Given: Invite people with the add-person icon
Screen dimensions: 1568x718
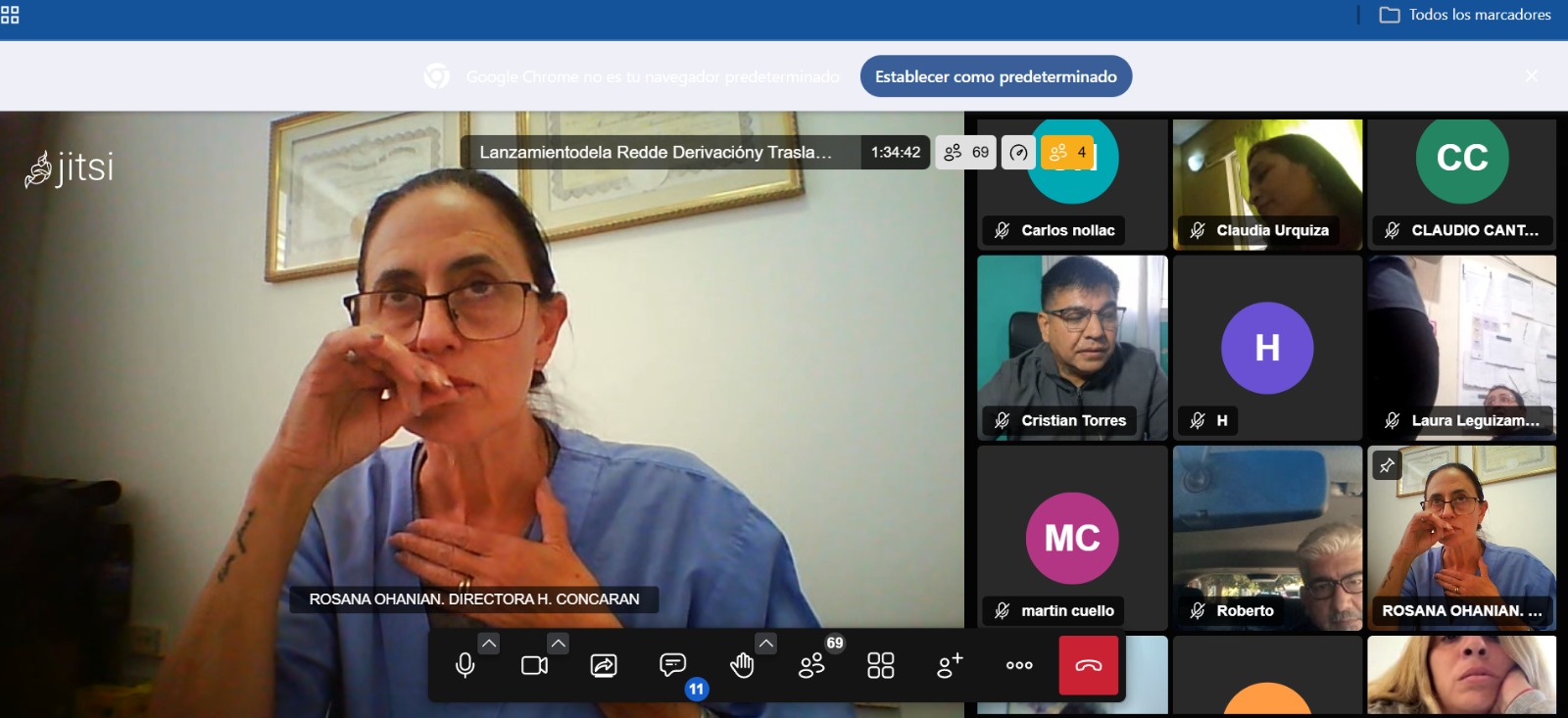Looking at the screenshot, I should tap(950, 666).
